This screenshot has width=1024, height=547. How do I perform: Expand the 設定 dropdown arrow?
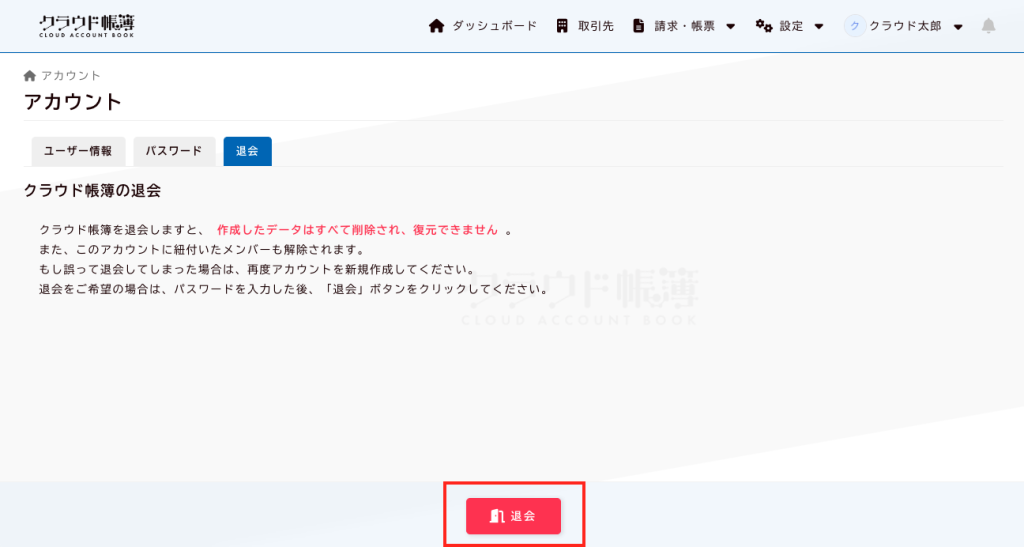coord(819,27)
